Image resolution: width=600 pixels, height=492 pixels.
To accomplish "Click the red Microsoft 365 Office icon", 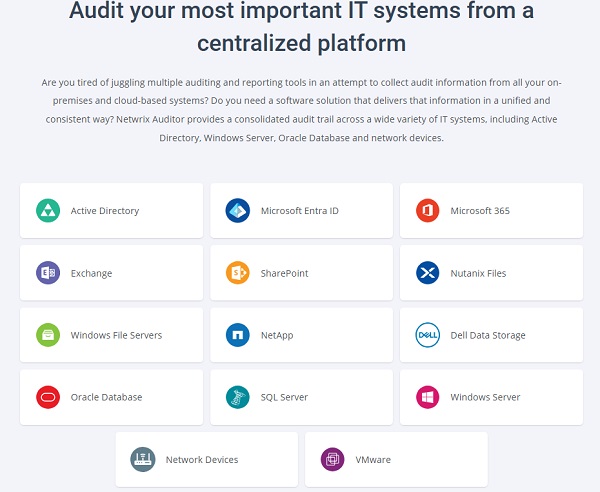I will (428, 211).
